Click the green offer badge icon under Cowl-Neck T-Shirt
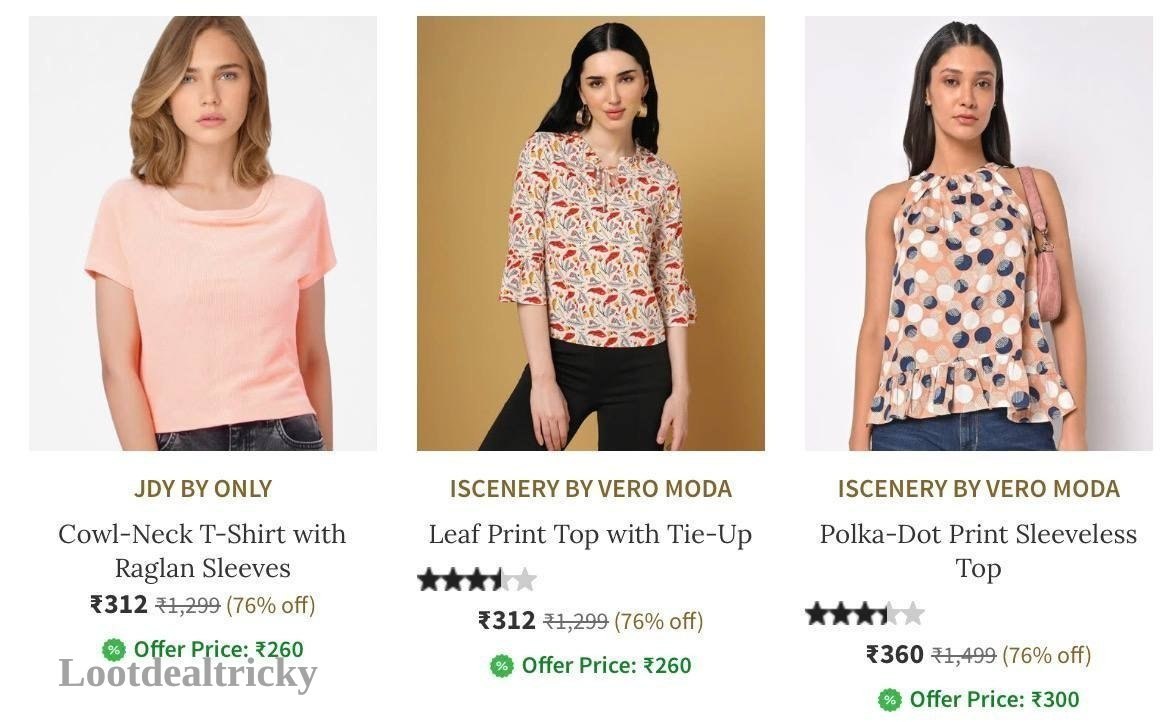This screenshot has height=722, width=1166. click(114, 650)
